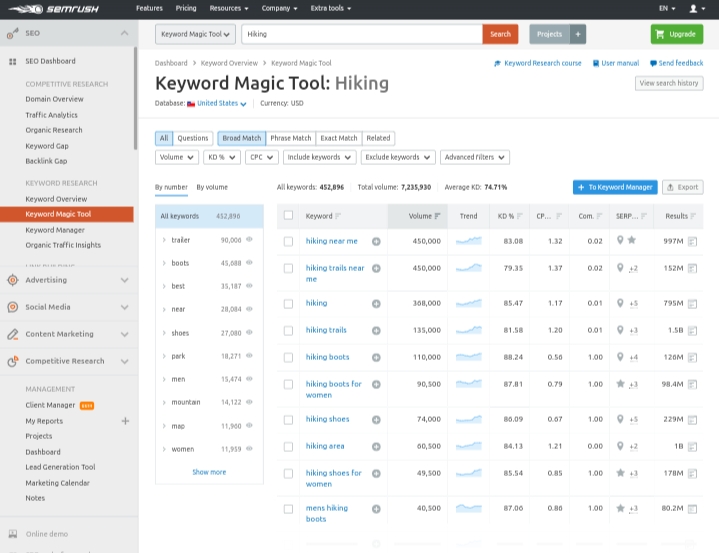Open the Volume filter dropdown
Viewport: 719px width, 553px height.
[x=177, y=157]
